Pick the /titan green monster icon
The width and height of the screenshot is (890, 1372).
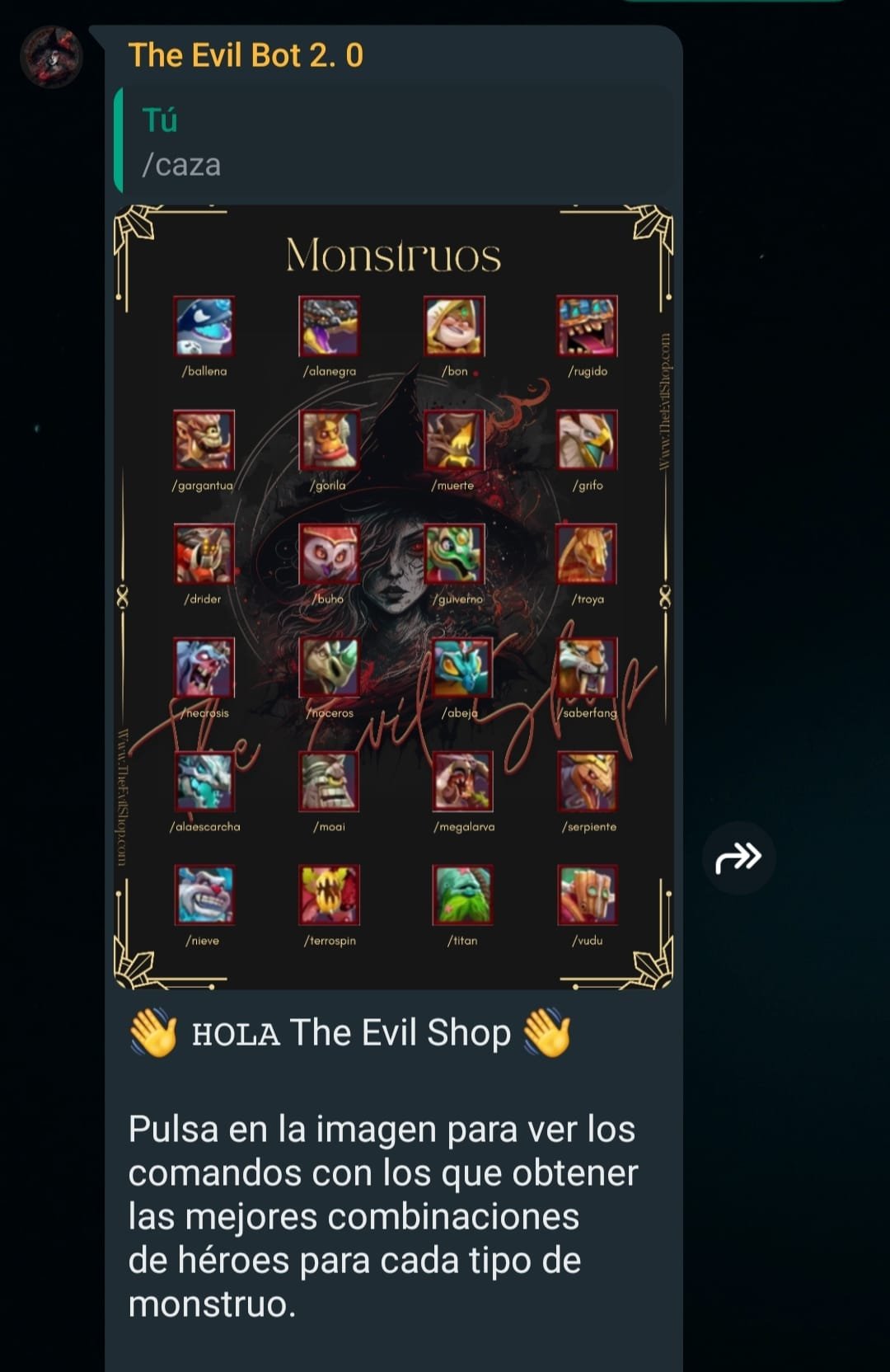pos(462,895)
